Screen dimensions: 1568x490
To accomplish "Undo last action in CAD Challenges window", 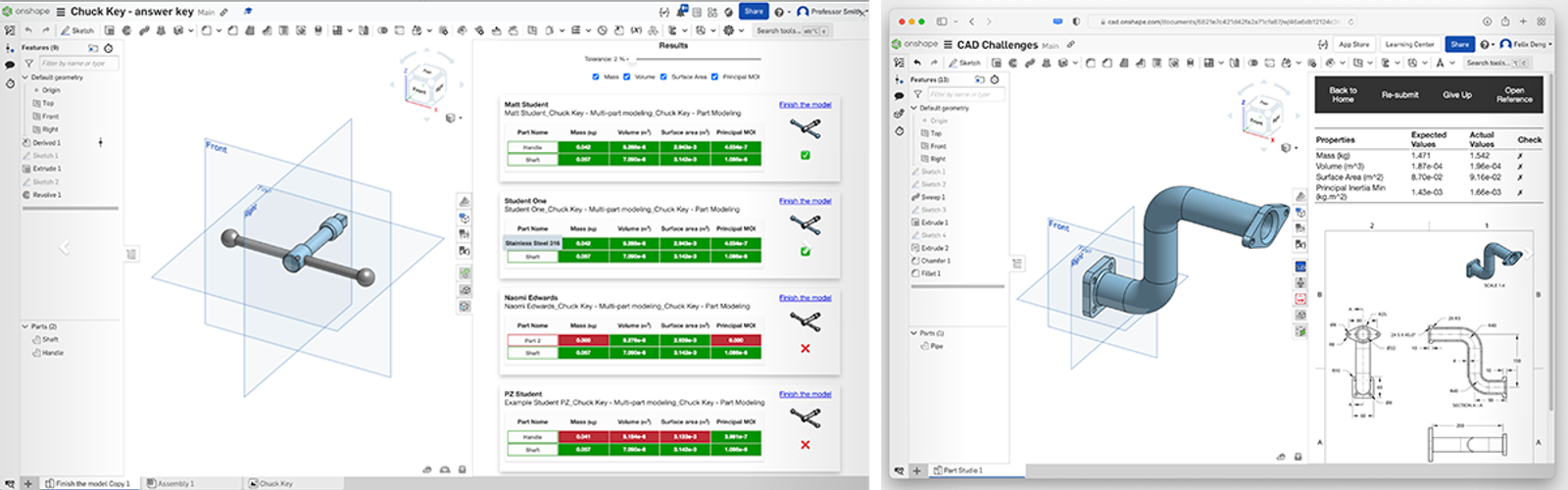I will click(917, 63).
